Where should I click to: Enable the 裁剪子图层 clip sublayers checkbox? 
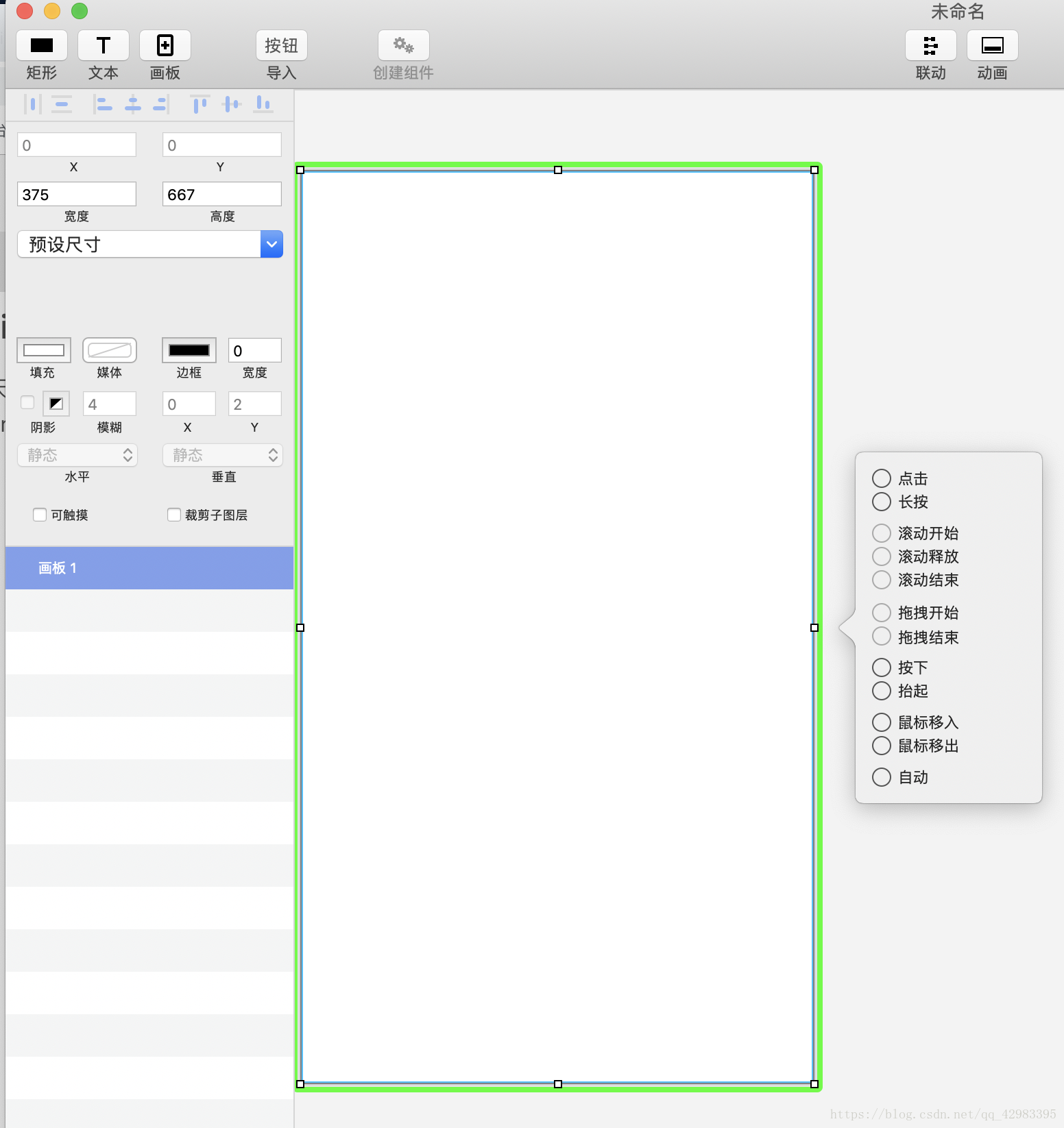pos(174,515)
